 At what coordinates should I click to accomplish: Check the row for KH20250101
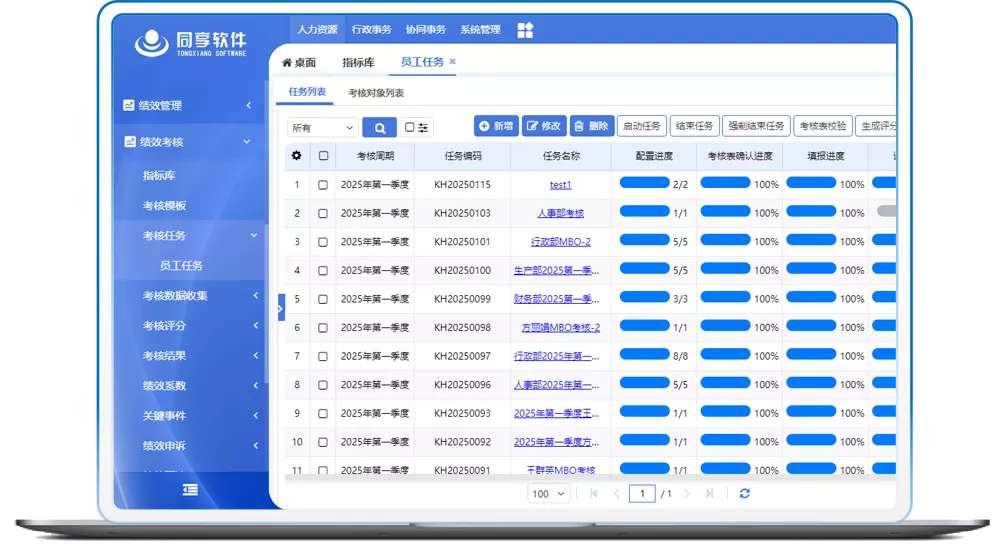(323, 242)
